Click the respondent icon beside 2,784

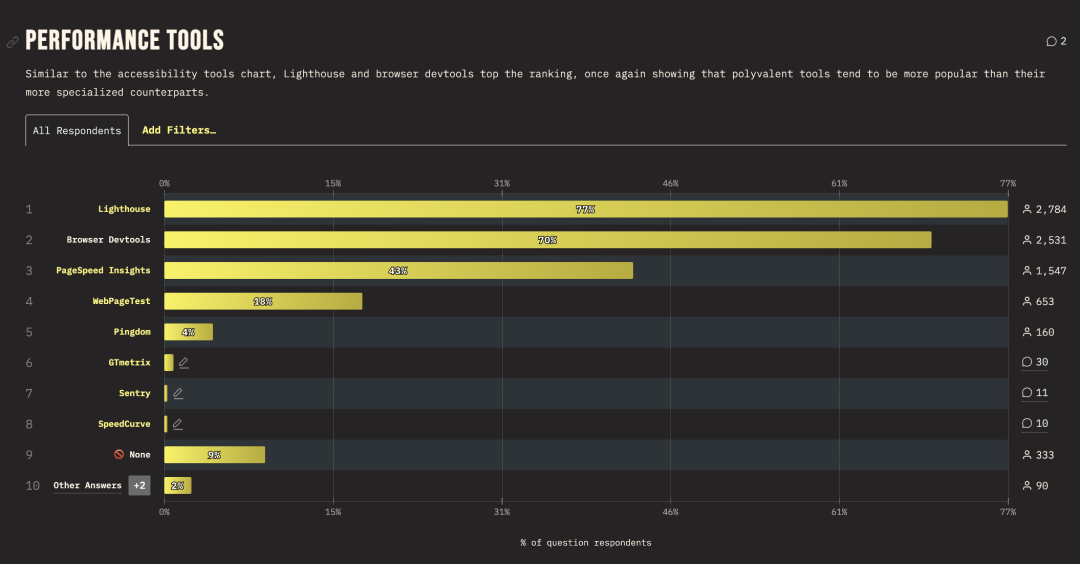(1027, 209)
